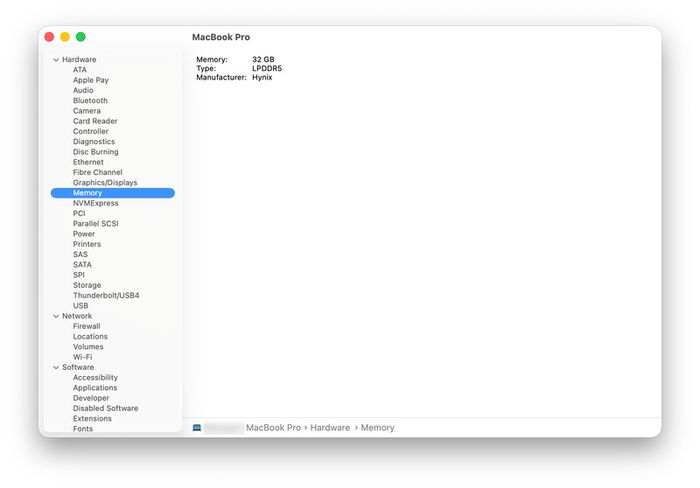Viewport: 700px width, 488px height.
Task: Select Locations under Network
Action: tap(90, 337)
